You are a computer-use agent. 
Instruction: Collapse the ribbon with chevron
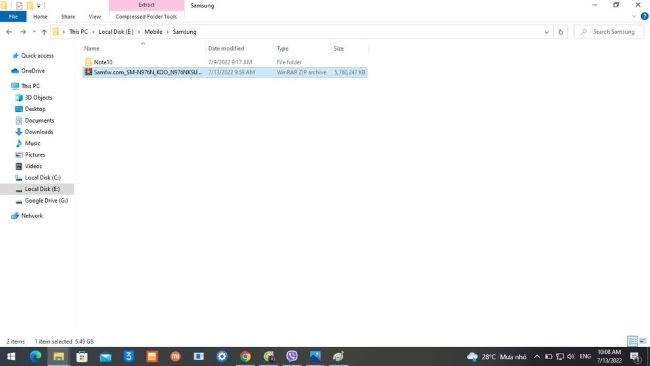634,17
